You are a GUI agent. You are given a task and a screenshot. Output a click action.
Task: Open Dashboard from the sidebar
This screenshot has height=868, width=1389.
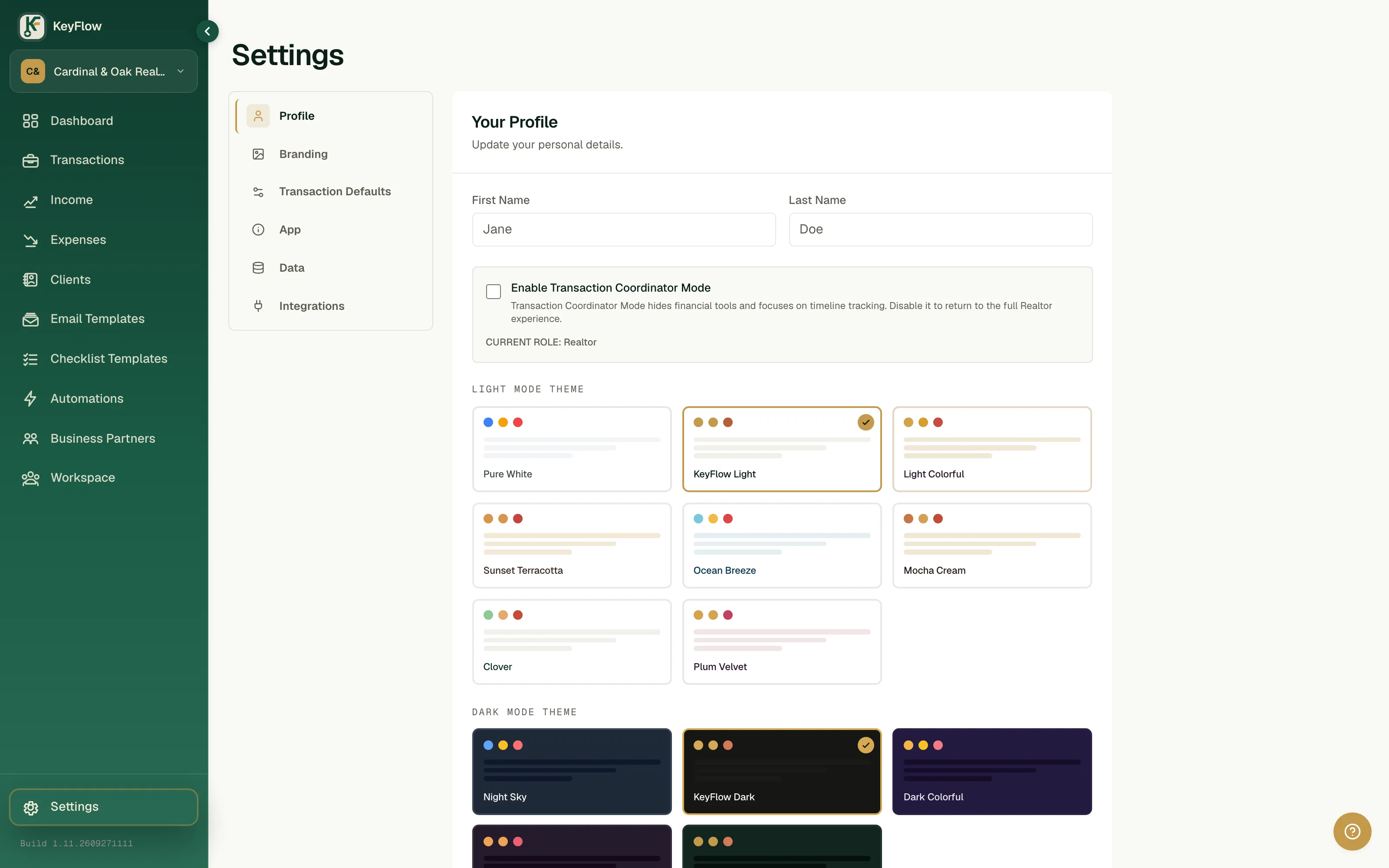[x=103, y=121]
